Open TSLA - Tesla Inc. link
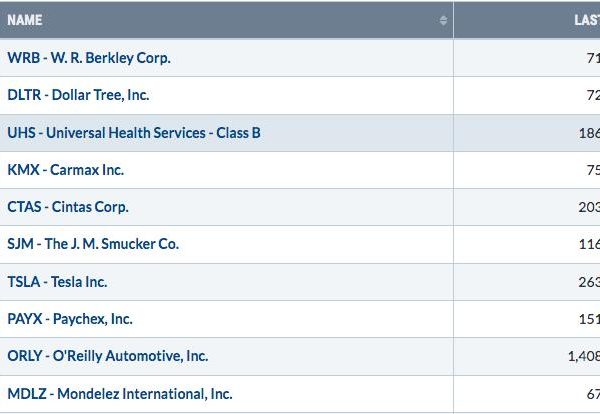 pyautogui.click(x=57, y=282)
